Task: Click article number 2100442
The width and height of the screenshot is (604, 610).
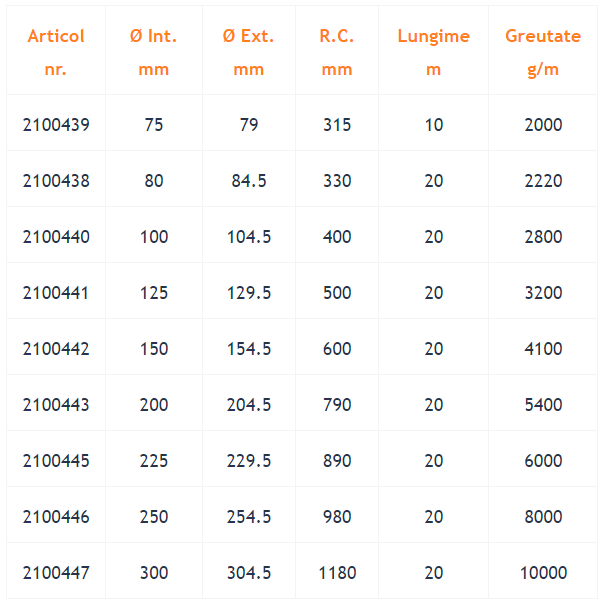Action: pos(56,349)
